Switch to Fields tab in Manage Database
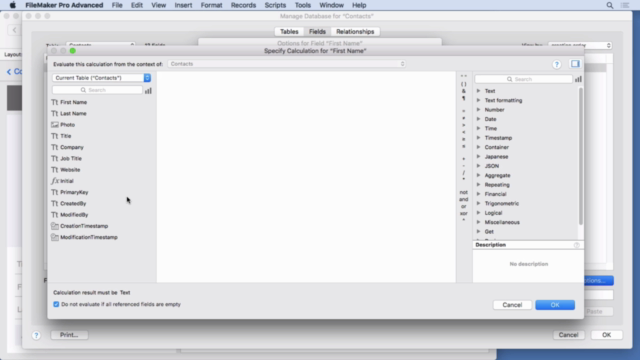Image resolution: width=640 pixels, height=360 pixels. (317, 31)
